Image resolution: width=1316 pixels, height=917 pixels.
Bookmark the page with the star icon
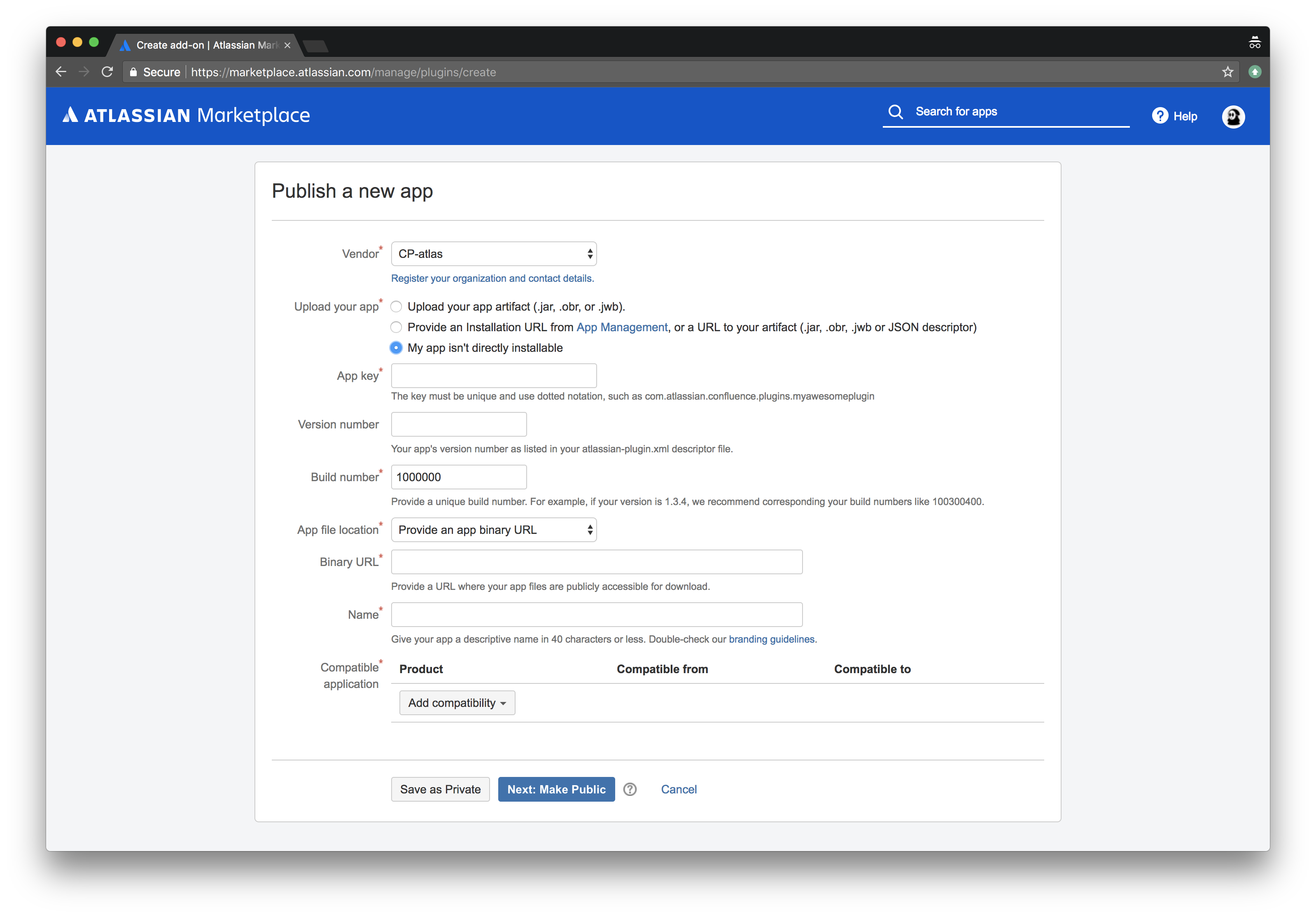pyautogui.click(x=1227, y=72)
